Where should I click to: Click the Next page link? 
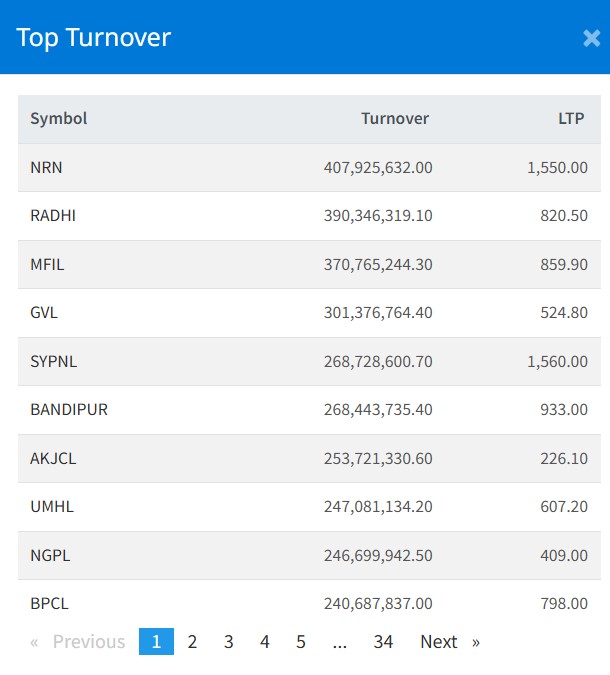point(449,642)
